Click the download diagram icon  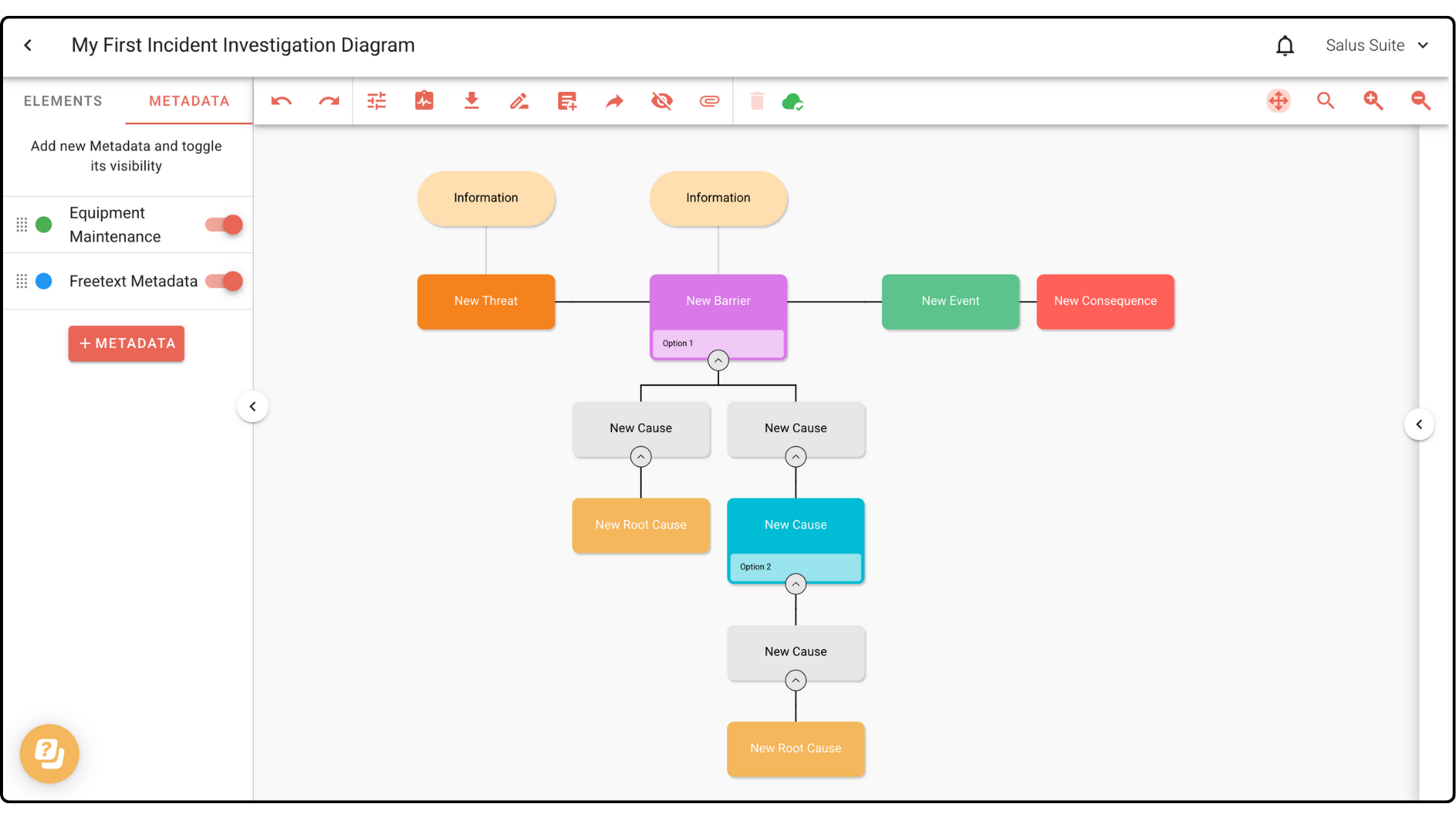pos(472,101)
